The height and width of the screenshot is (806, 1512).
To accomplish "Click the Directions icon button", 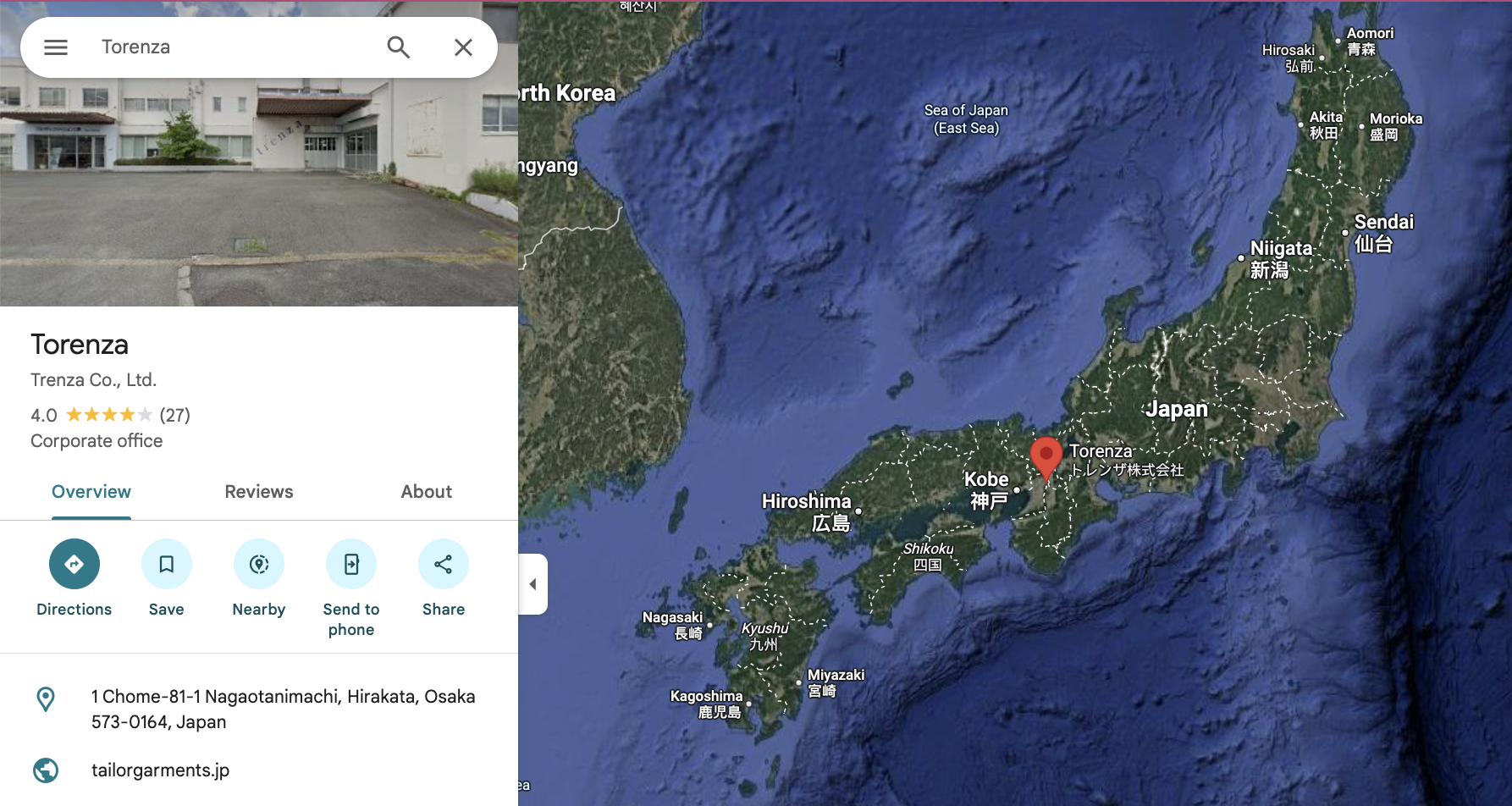I will pyautogui.click(x=74, y=564).
